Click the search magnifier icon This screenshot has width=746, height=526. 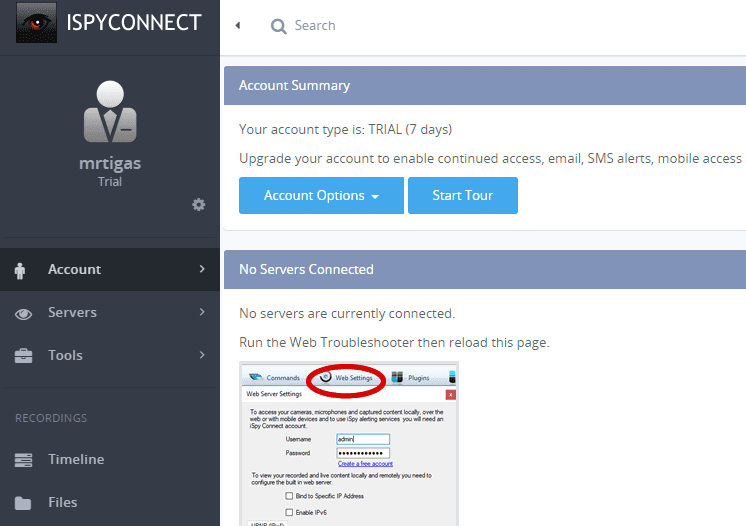tap(278, 26)
